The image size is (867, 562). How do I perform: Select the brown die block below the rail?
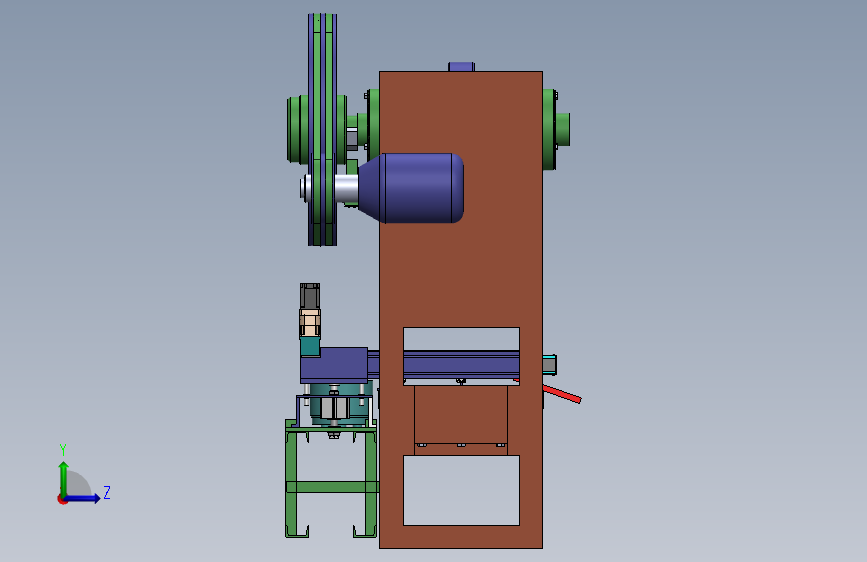[x=461, y=418]
